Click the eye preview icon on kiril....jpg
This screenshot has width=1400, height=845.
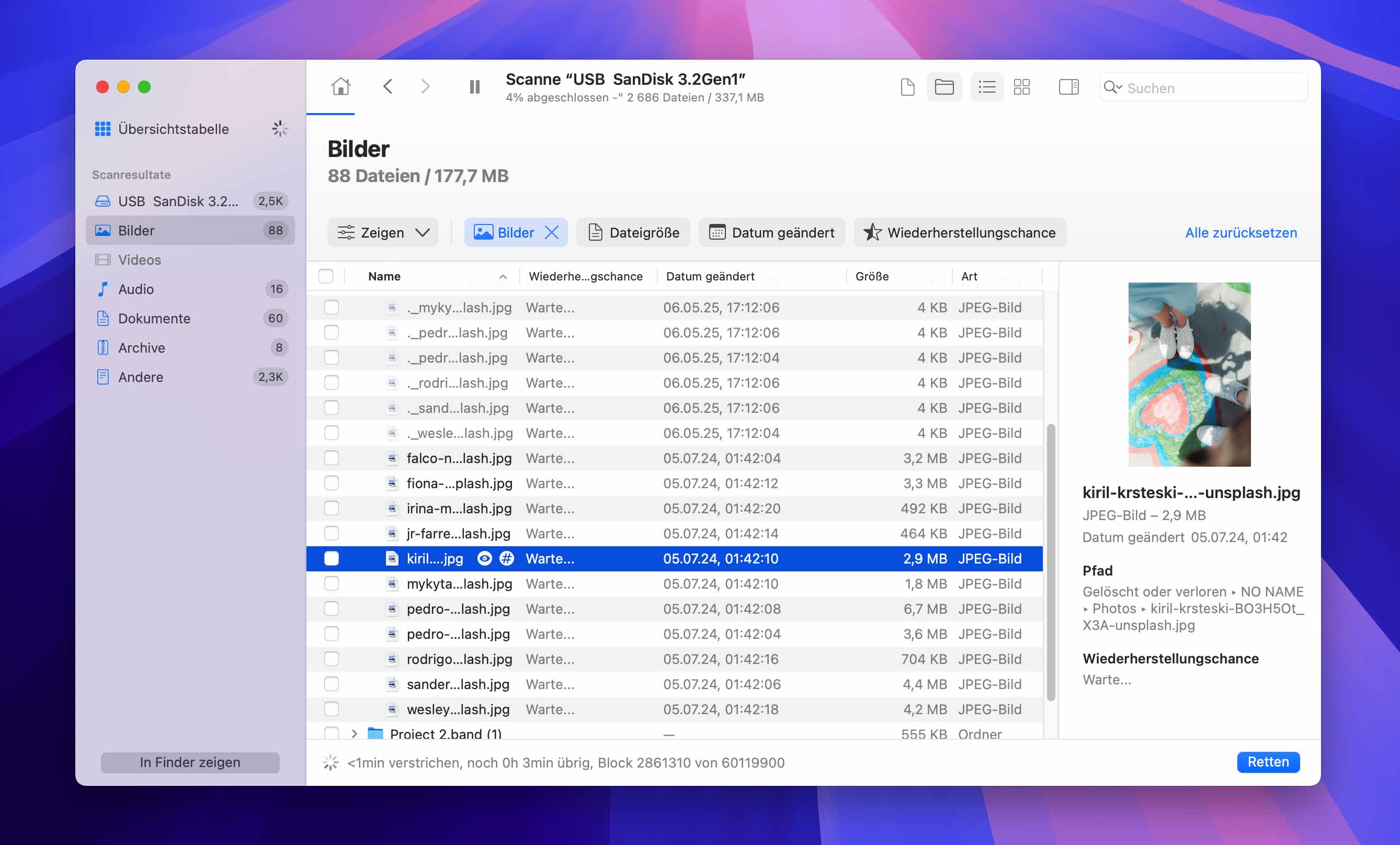tap(485, 558)
